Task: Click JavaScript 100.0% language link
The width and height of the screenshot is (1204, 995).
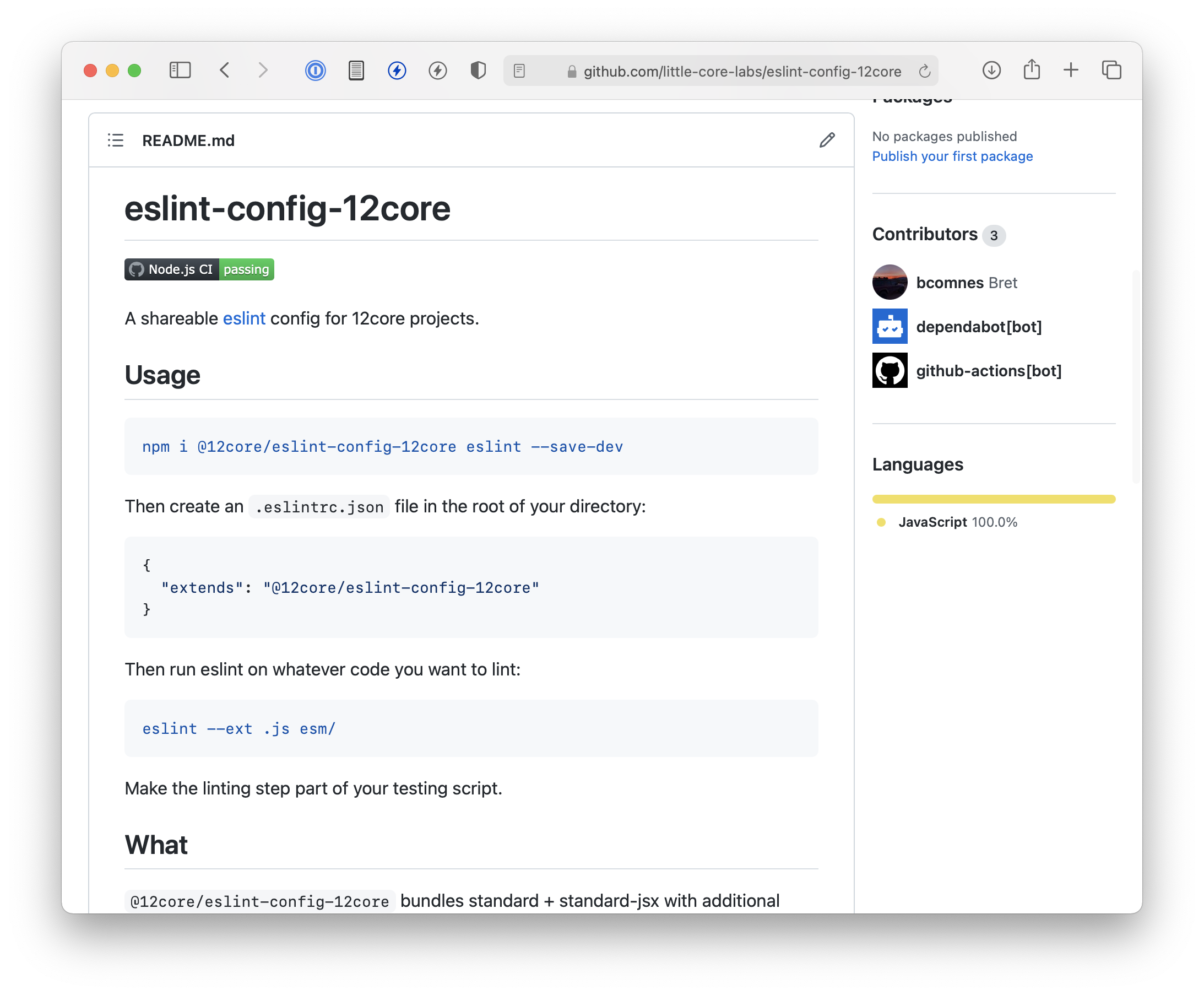Action: [958, 522]
